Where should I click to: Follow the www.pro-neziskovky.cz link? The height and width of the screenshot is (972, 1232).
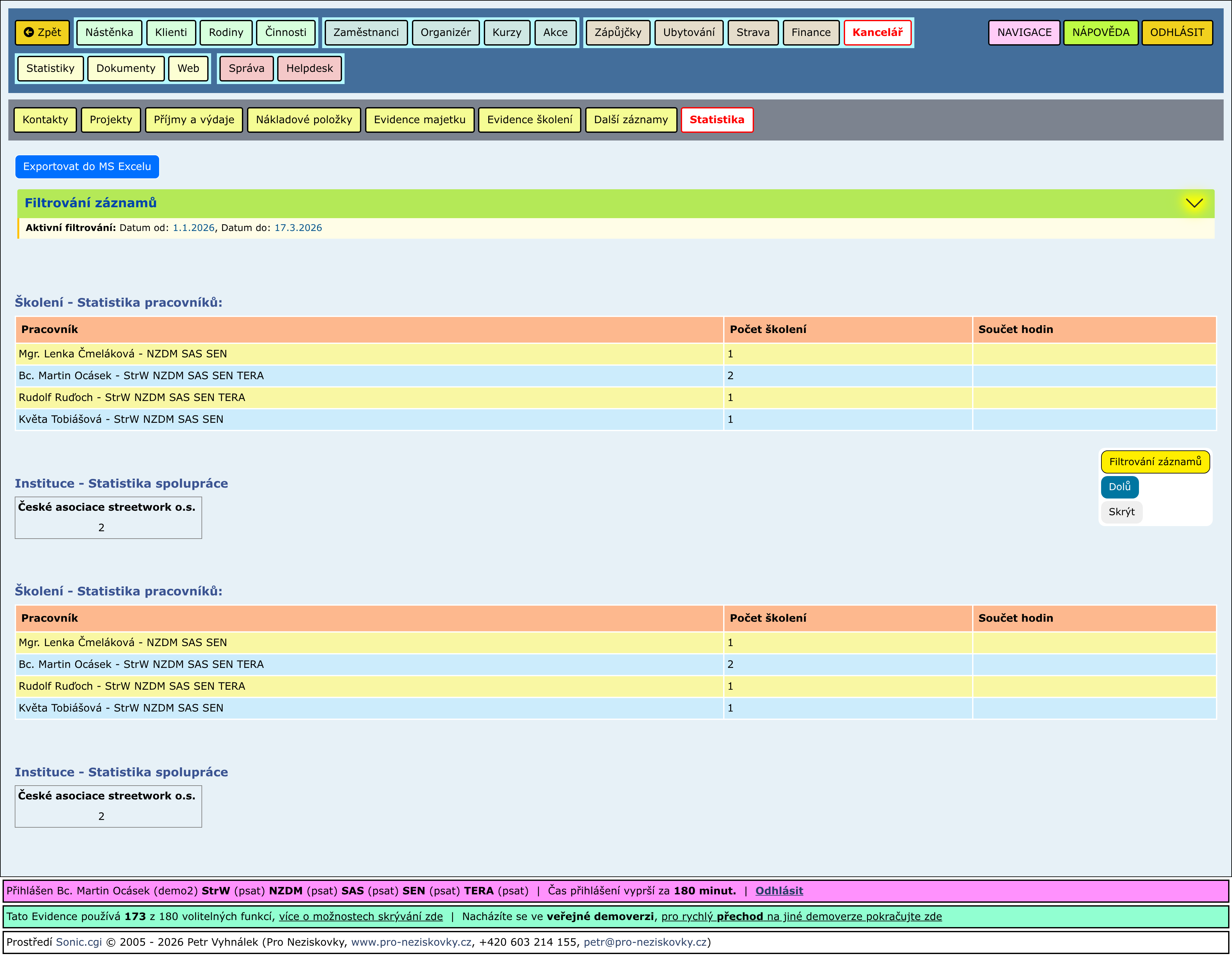click(411, 942)
